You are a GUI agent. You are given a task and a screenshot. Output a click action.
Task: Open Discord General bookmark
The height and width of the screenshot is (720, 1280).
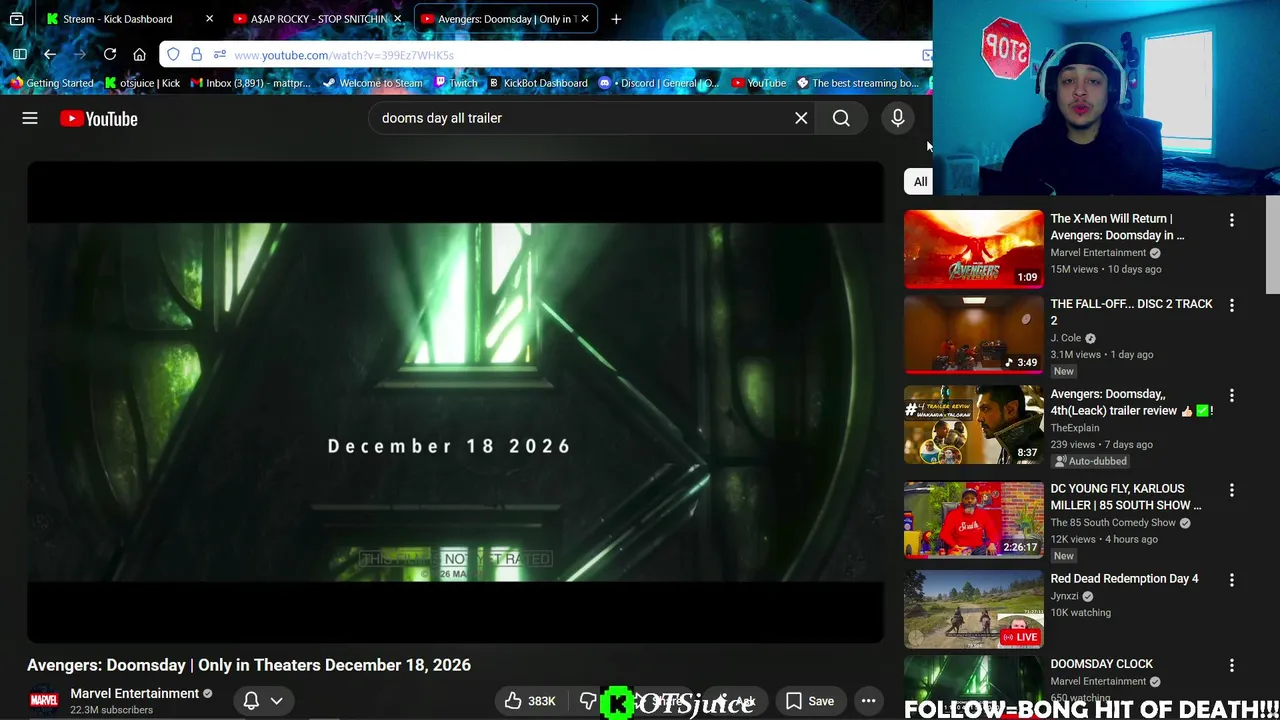[x=659, y=83]
